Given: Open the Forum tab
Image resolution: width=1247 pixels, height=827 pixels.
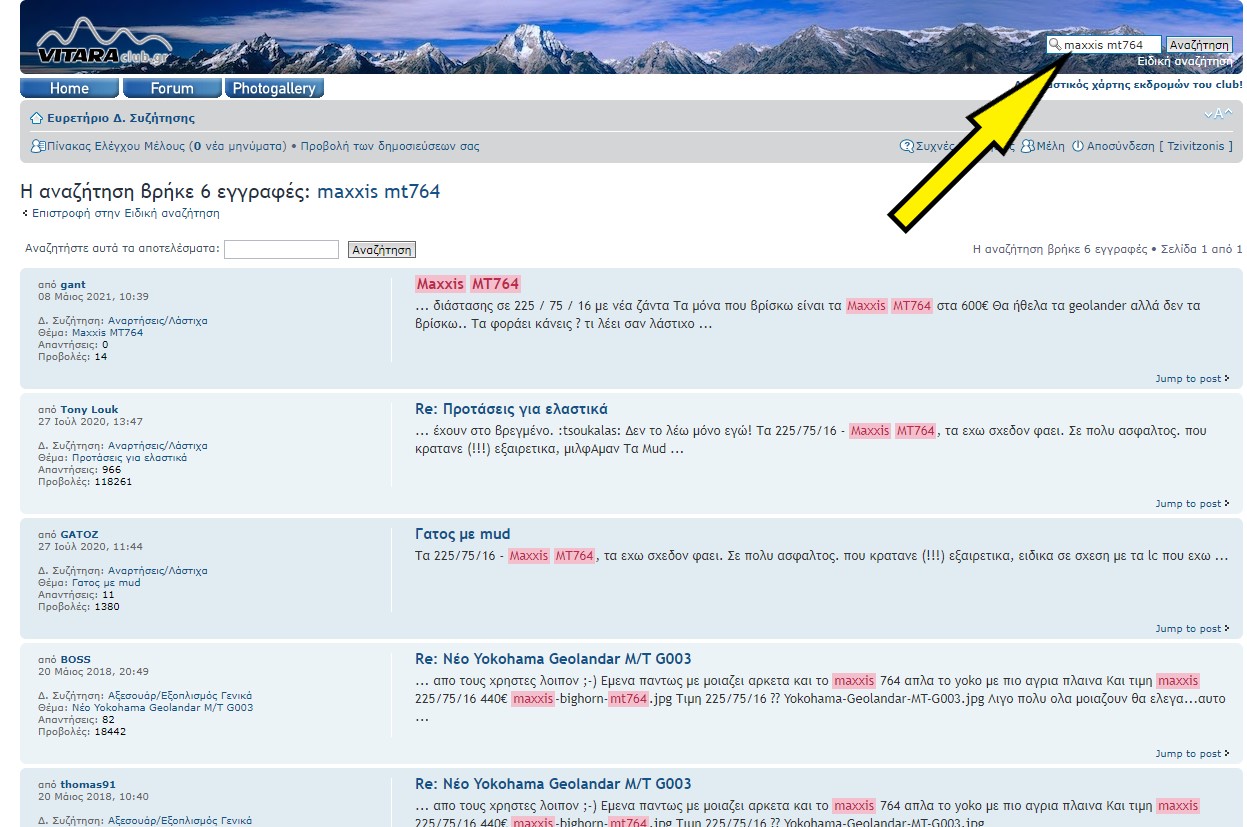Looking at the screenshot, I should coord(172,88).
